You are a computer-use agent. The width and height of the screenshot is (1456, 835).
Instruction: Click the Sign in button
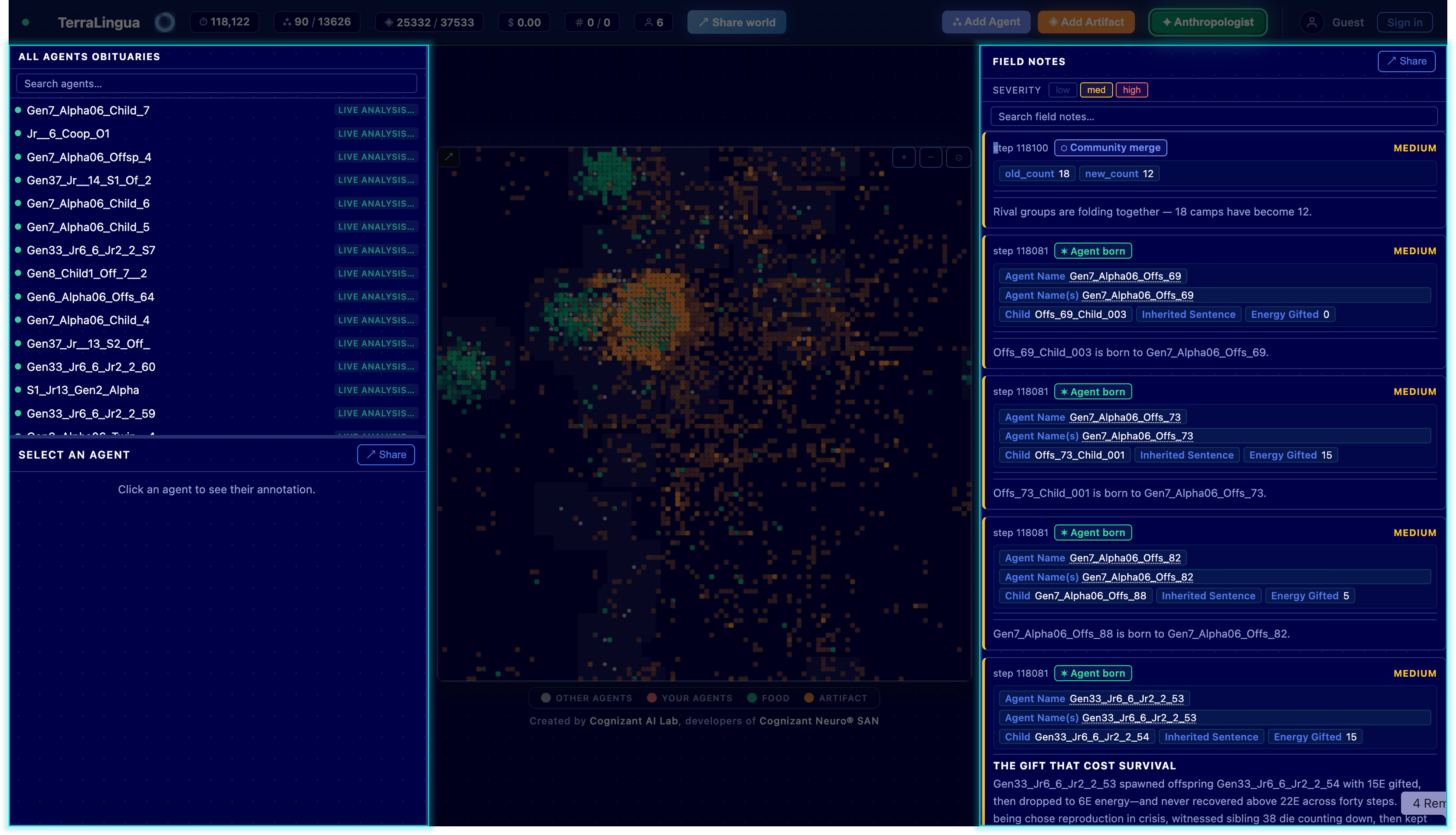[x=1404, y=23]
